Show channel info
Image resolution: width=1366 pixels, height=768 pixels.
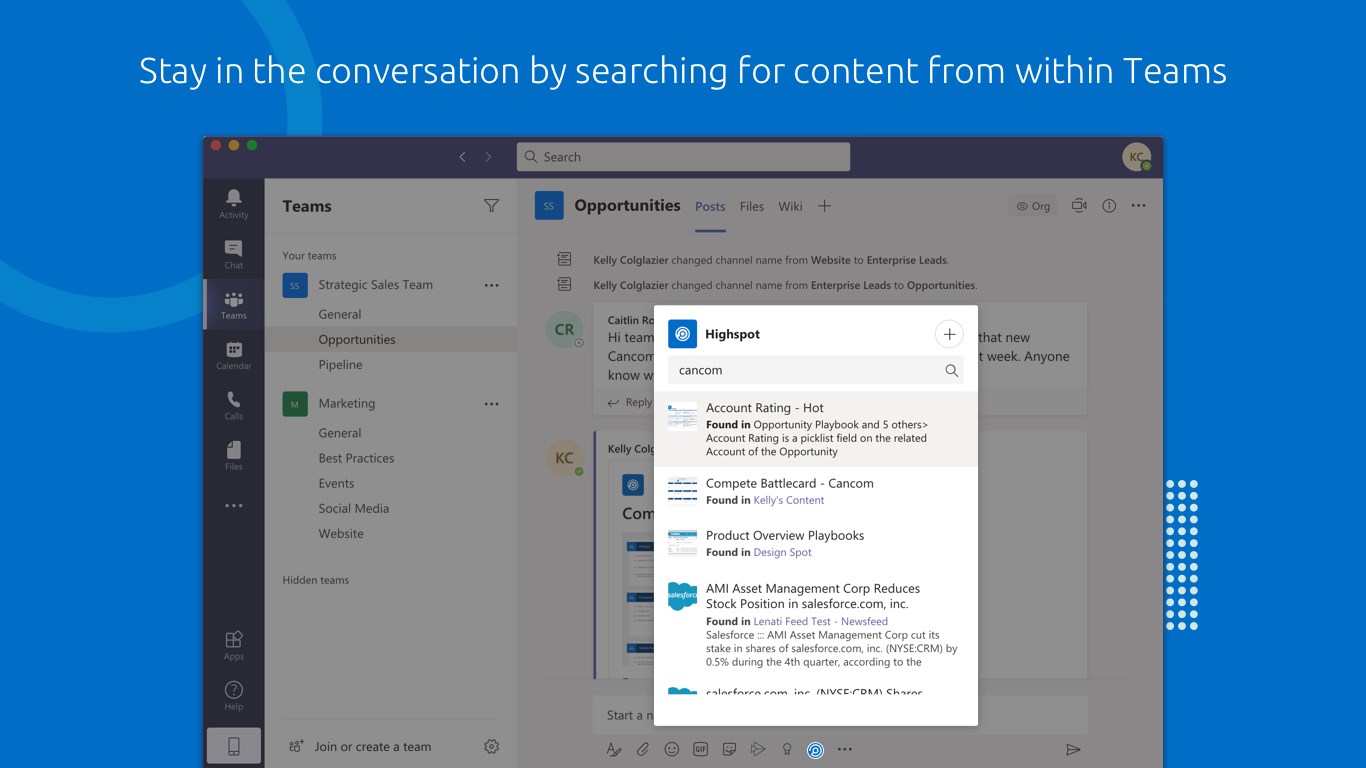pos(1109,206)
